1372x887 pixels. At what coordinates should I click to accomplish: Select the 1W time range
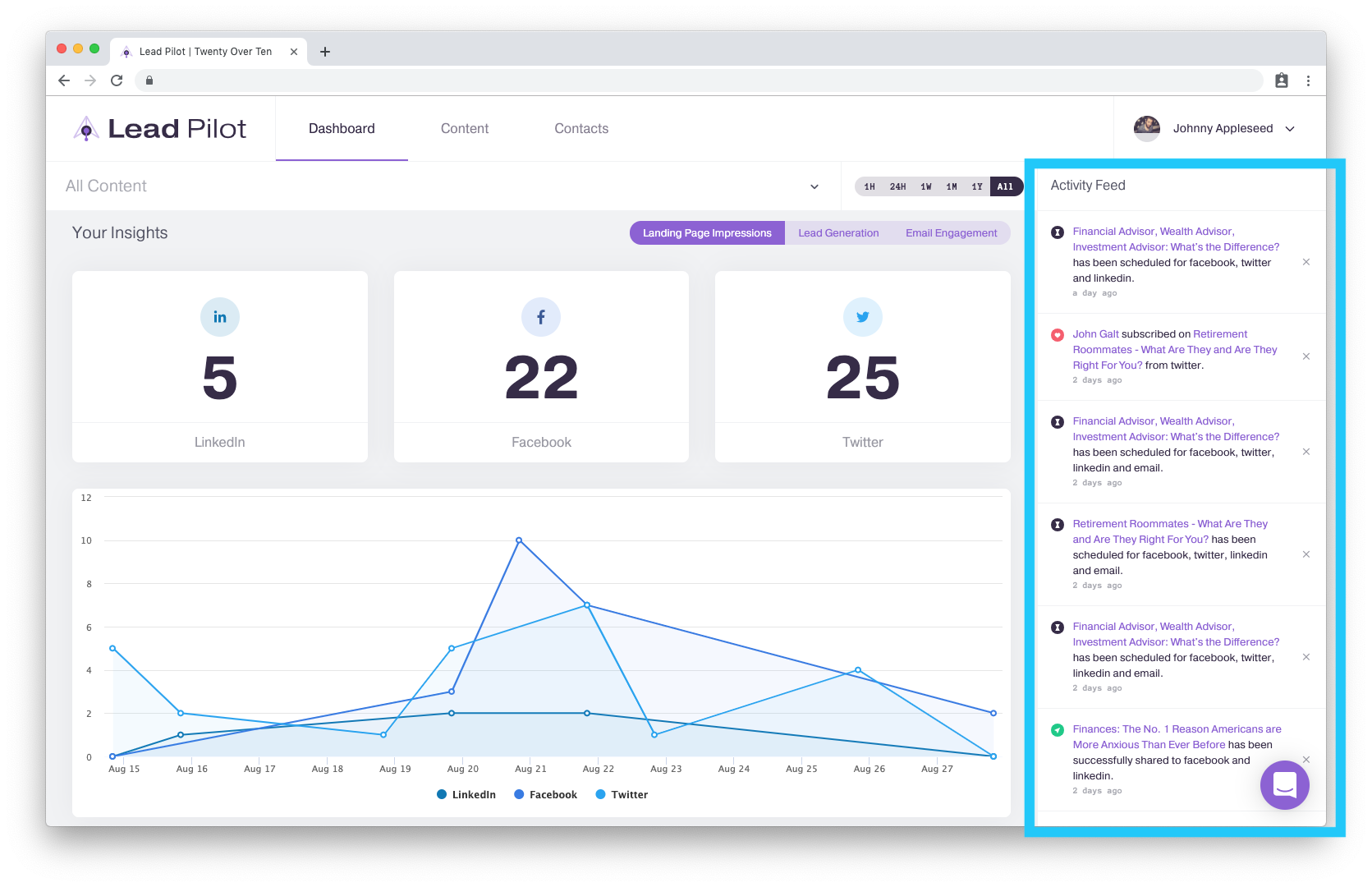926,186
